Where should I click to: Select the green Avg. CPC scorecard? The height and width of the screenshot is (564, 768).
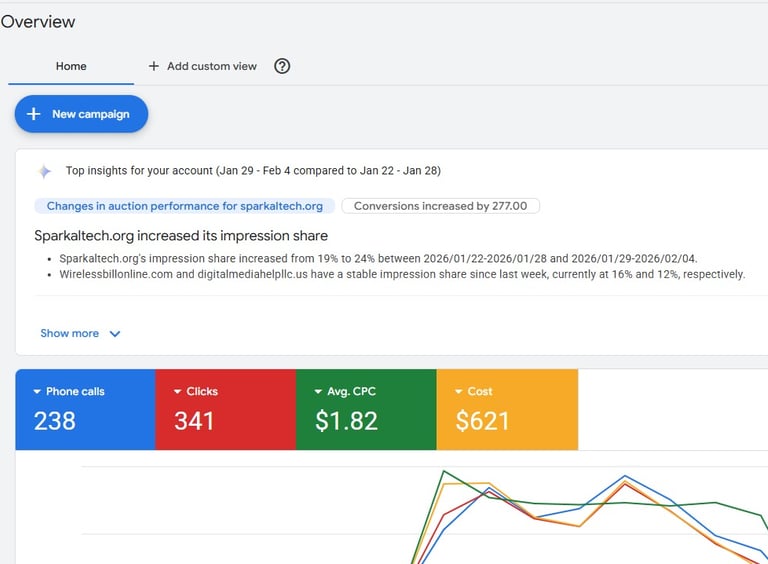pyautogui.click(x=366, y=410)
